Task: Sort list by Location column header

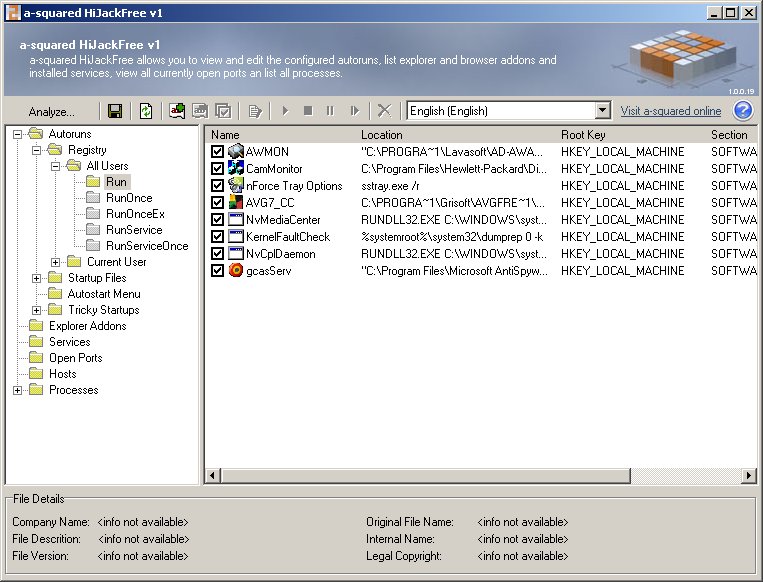Action: coord(382,134)
